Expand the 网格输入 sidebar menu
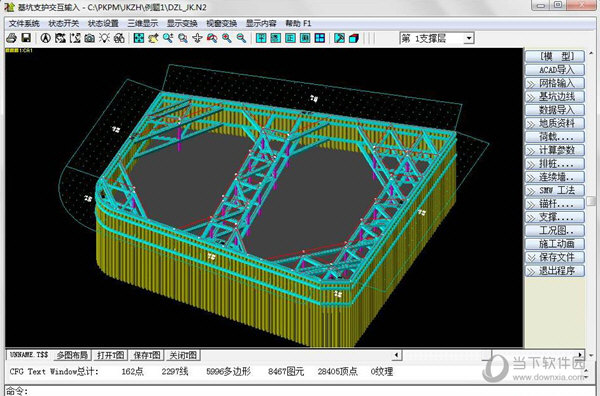The image size is (600, 396). pos(555,83)
